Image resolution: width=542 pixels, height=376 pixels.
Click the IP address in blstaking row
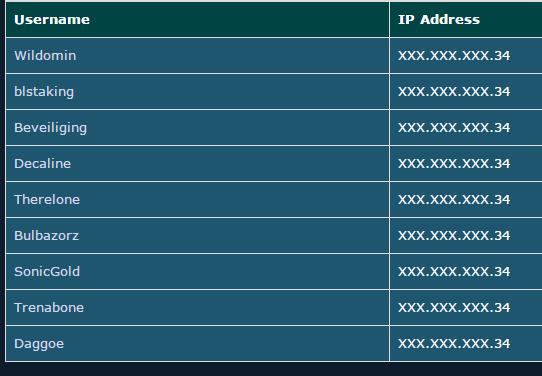click(454, 92)
